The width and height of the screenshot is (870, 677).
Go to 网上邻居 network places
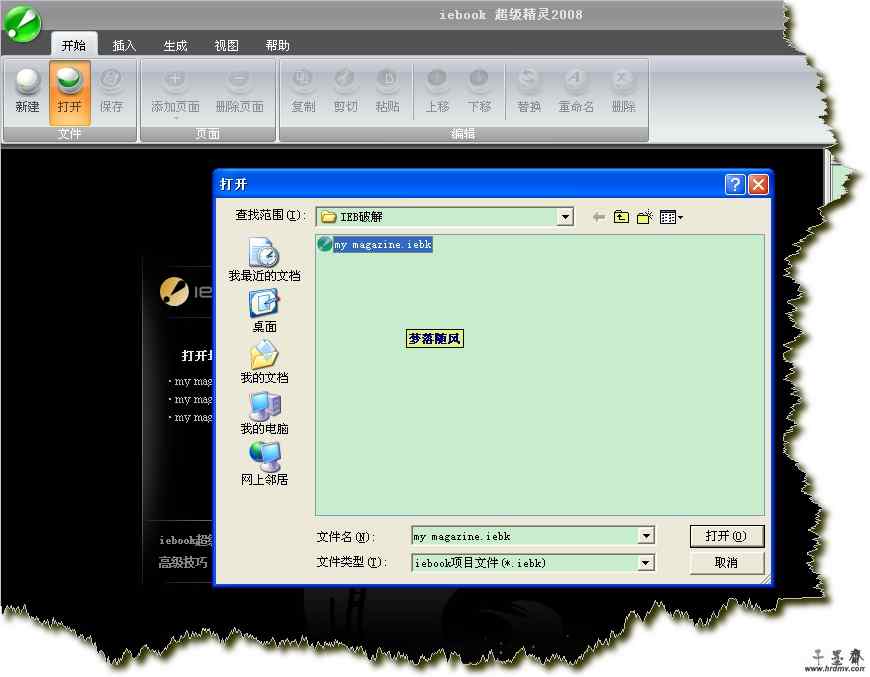pyautogui.click(x=264, y=464)
